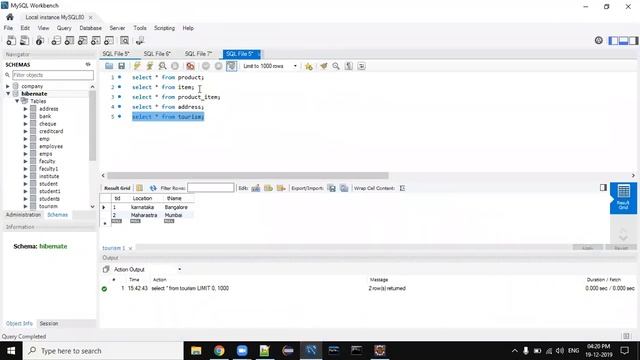
Task: Export recordset to external file
Action: (x=332, y=188)
